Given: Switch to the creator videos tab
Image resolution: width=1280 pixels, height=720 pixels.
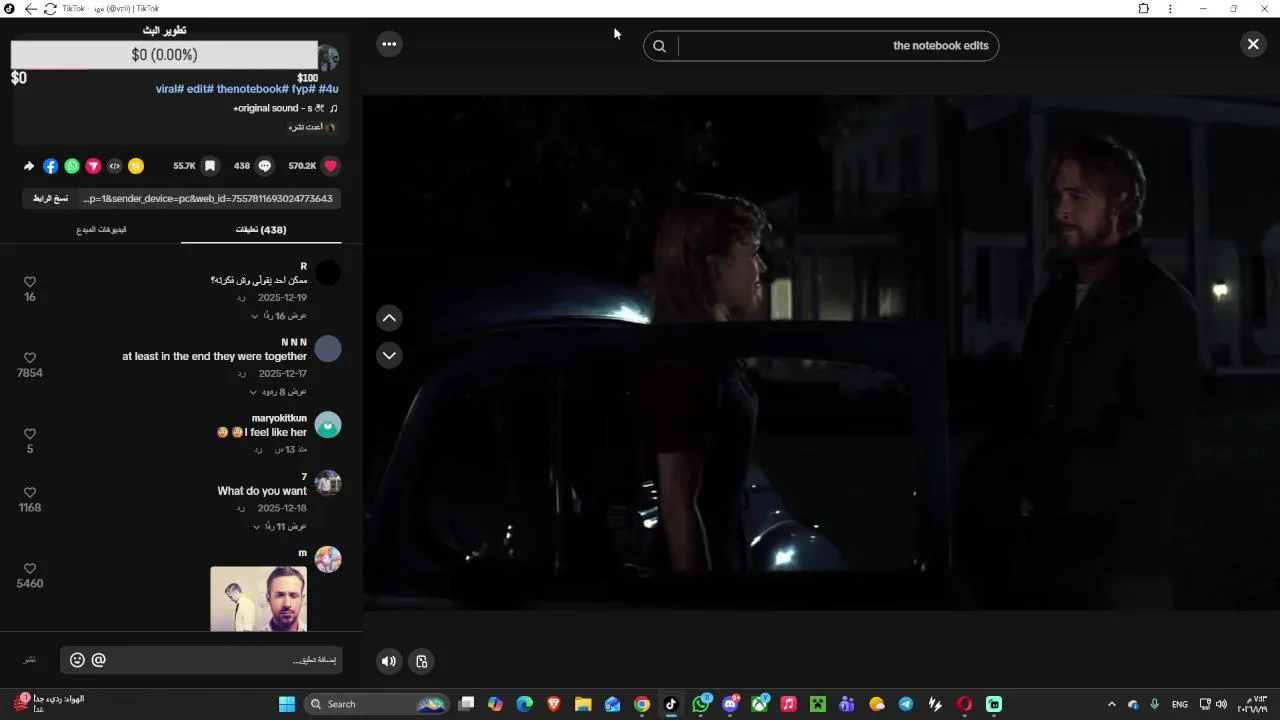Looking at the screenshot, I should [x=101, y=230].
